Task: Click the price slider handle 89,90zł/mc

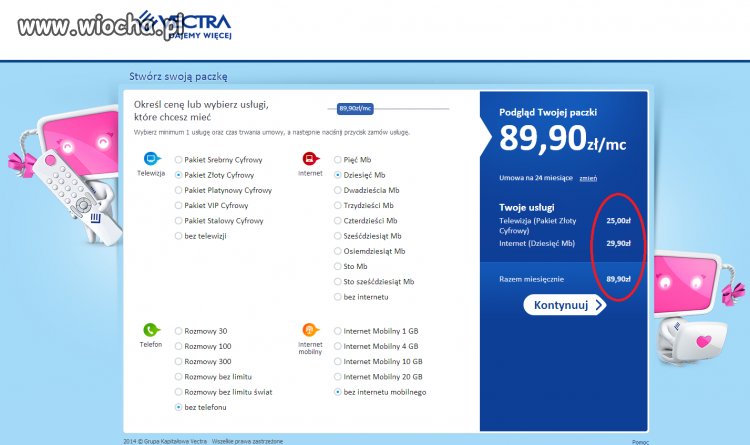Action: pos(355,109)
